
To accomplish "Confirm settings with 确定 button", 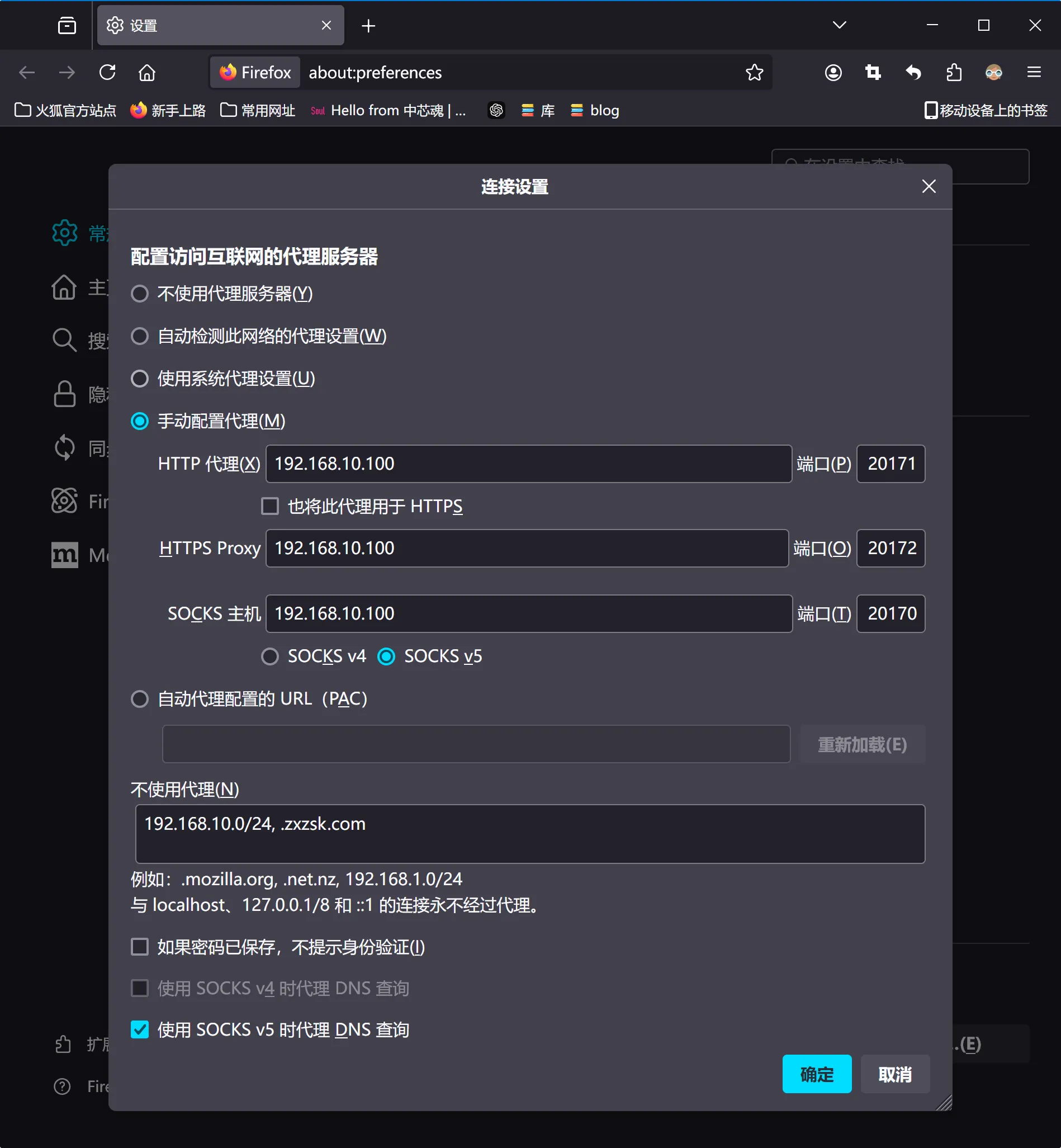I will pos(816,1074).
